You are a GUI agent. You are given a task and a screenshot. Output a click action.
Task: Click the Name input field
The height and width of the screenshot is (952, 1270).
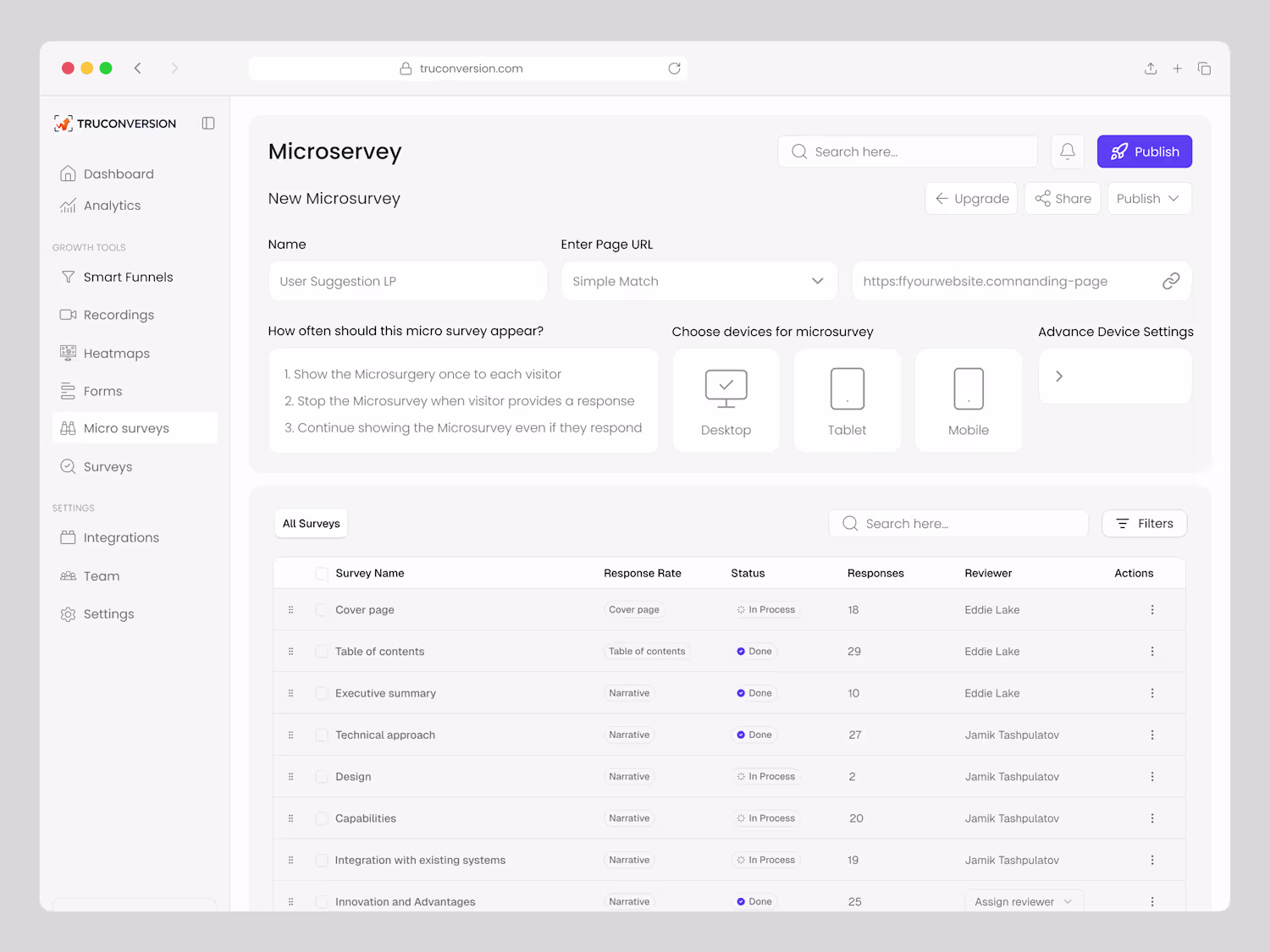(x=408, y=281)
